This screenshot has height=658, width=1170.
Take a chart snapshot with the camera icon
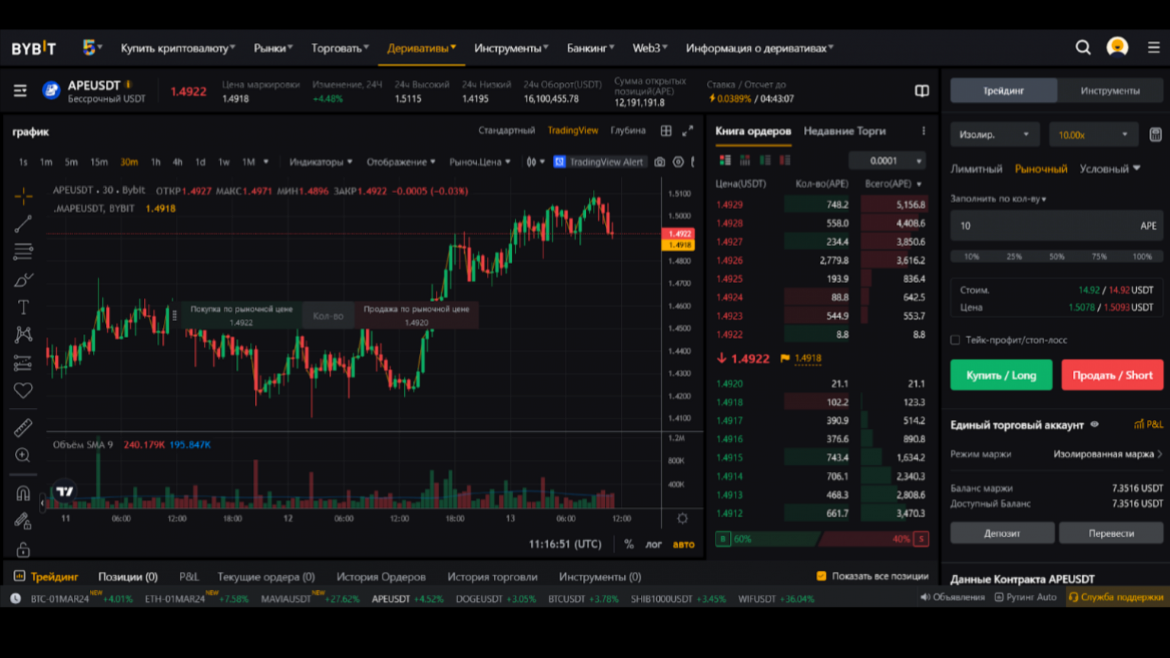[x=659, y=163]
